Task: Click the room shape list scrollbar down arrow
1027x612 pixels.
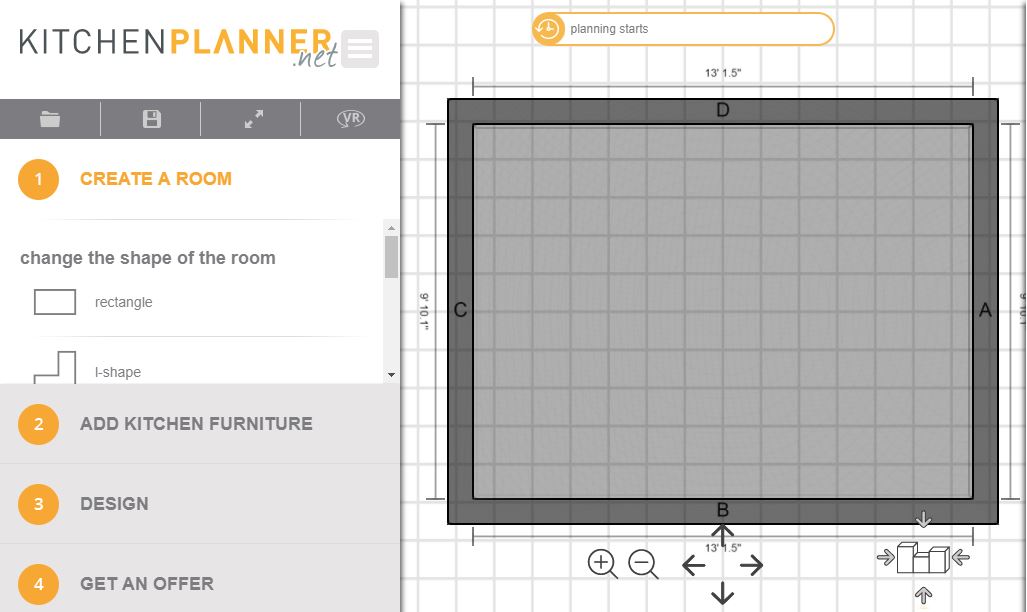Action: coord(391,374)
